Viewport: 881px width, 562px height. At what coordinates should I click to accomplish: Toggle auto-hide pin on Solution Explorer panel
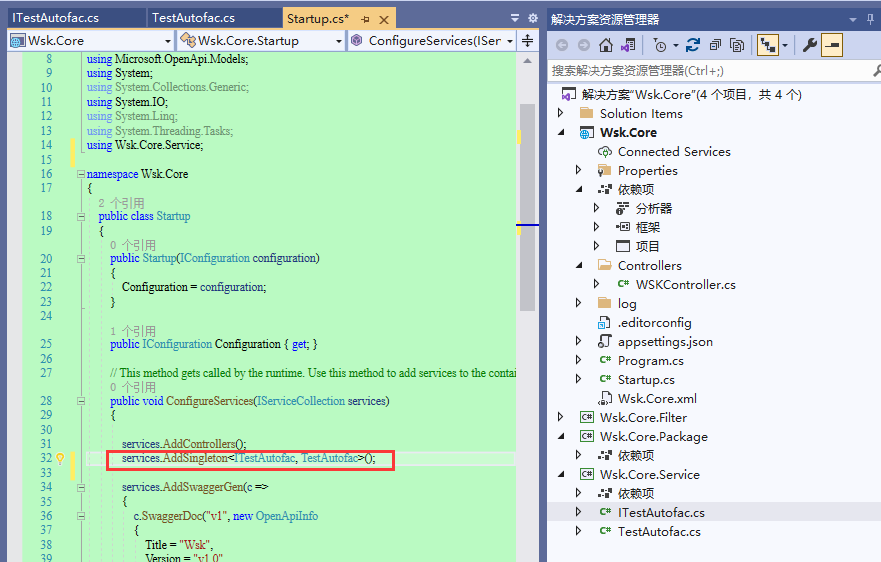pyautogui.click(x=870, y=19)
